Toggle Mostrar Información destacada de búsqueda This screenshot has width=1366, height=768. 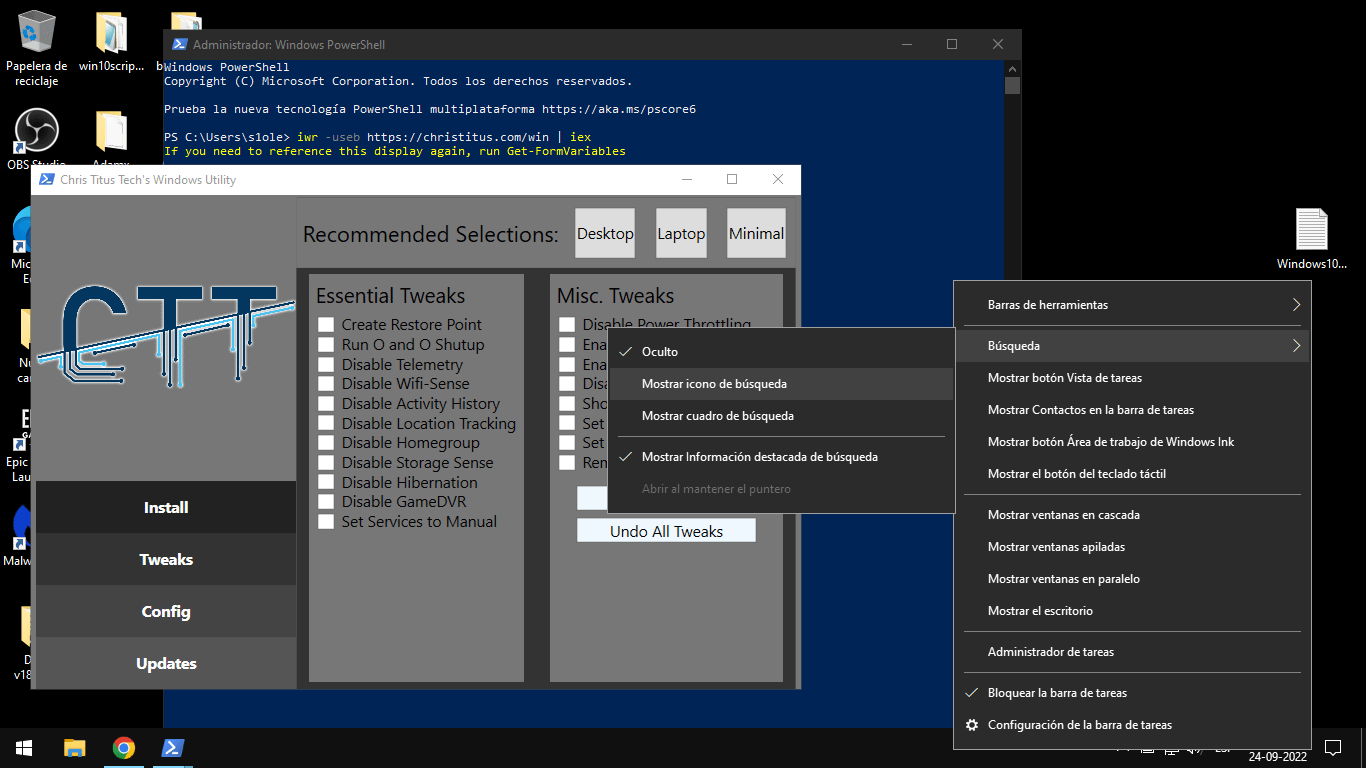point(781,457)
